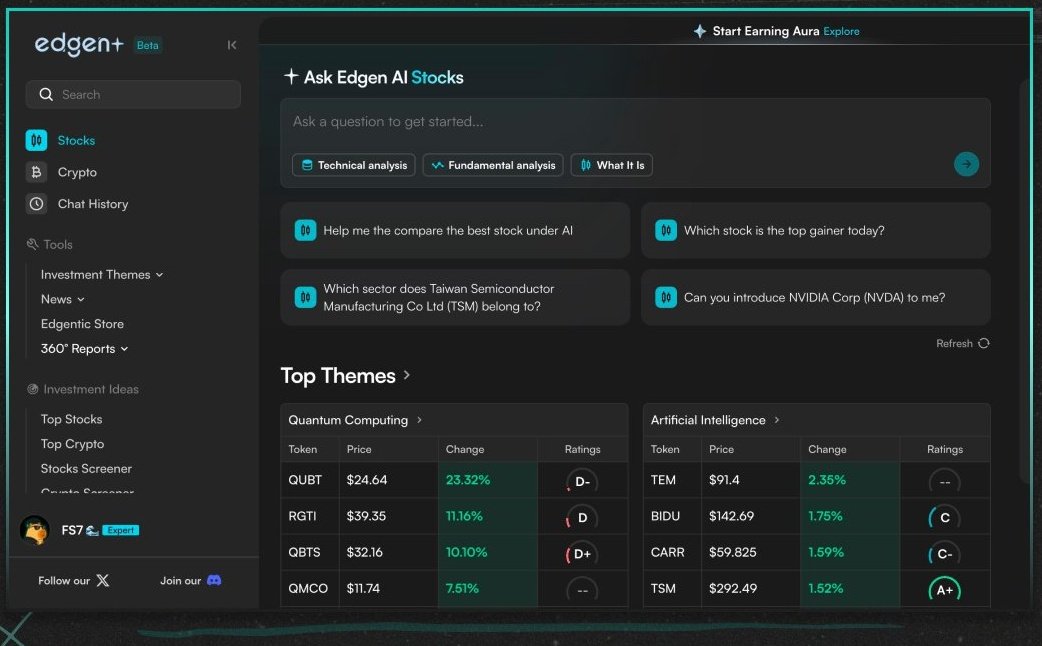1042x646 pixels.
Task: Open the Crypto section in the sidebar
Action: tap(77, 172)
